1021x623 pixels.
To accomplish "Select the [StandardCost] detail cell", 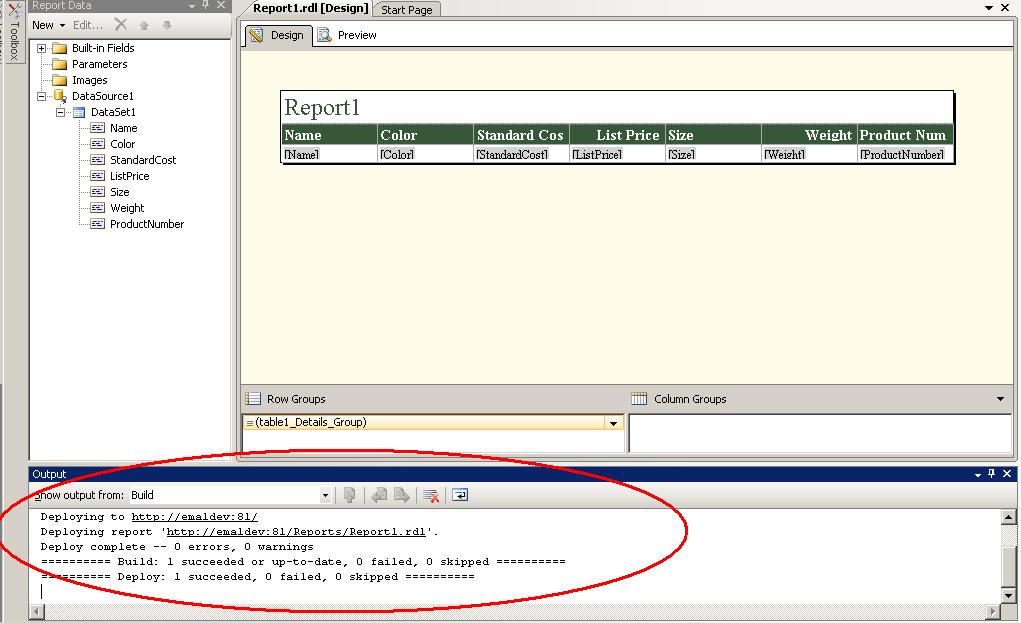I will [521, 154].
